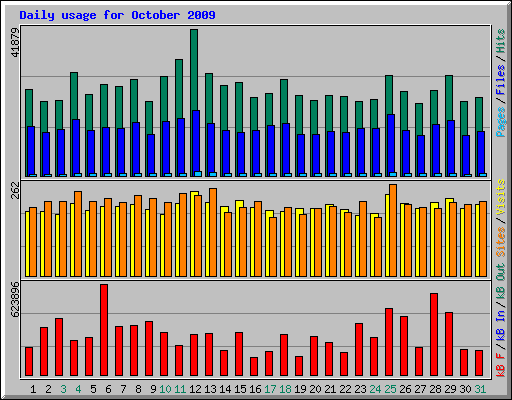
Task: Click the "Pages" legend label
Action: (501, 122)
